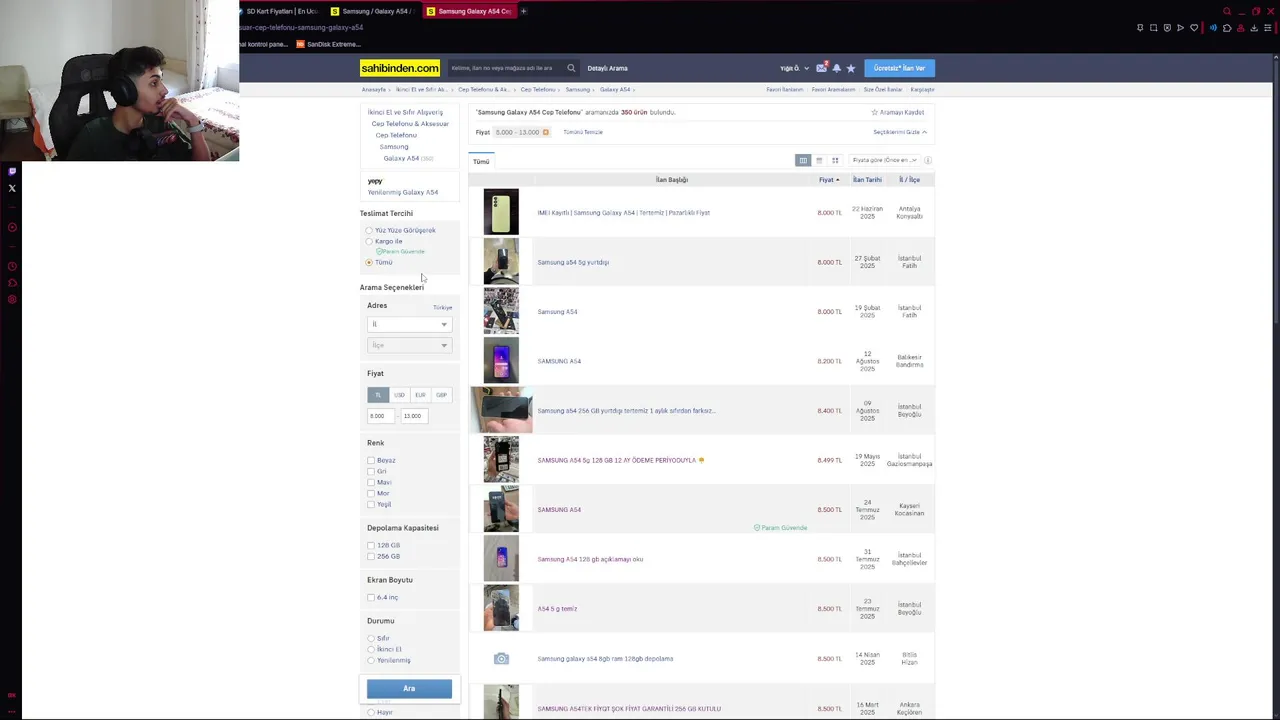Viewport: 1280px width, 720px height.
Task: Switch to gallery grid view icon
Action: click(x=835, y=160)
